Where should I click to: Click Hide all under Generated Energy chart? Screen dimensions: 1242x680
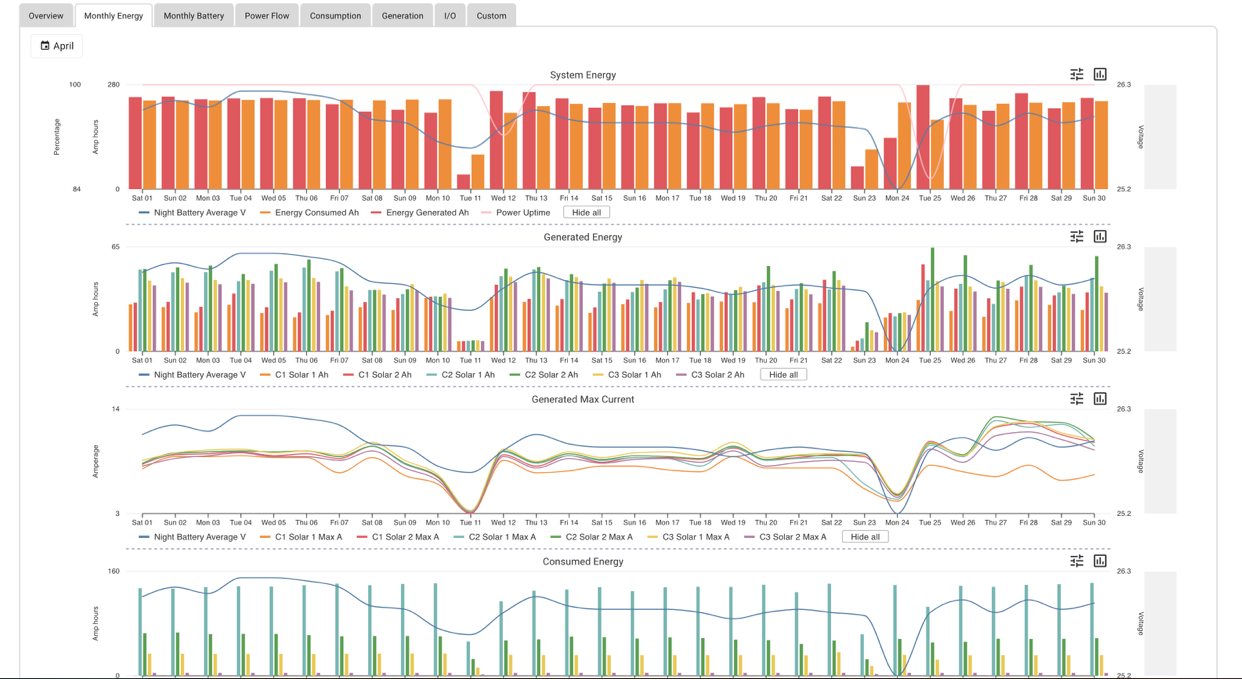click(x=784, y=375)
